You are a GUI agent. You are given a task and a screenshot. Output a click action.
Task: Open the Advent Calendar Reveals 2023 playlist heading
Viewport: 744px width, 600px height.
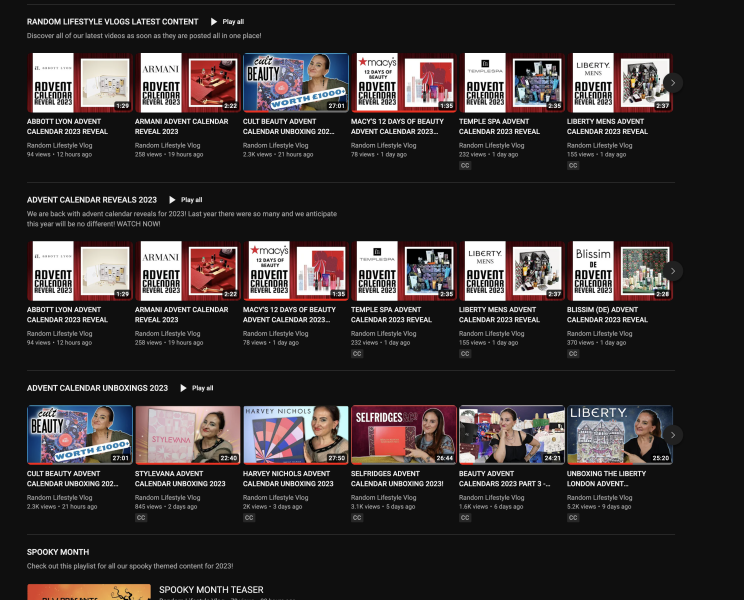92,200
